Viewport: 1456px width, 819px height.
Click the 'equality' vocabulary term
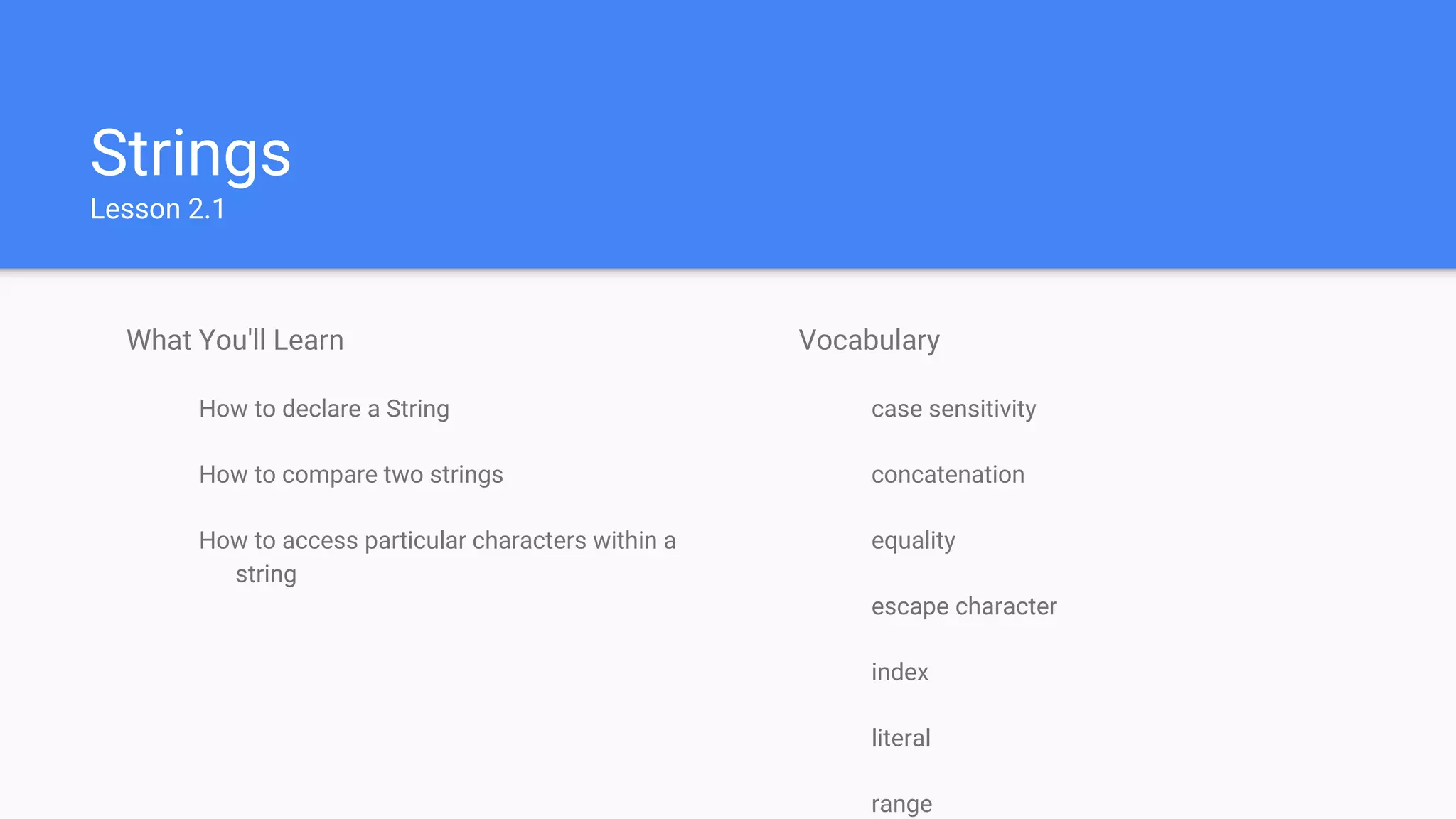click(x=914, y=542)
